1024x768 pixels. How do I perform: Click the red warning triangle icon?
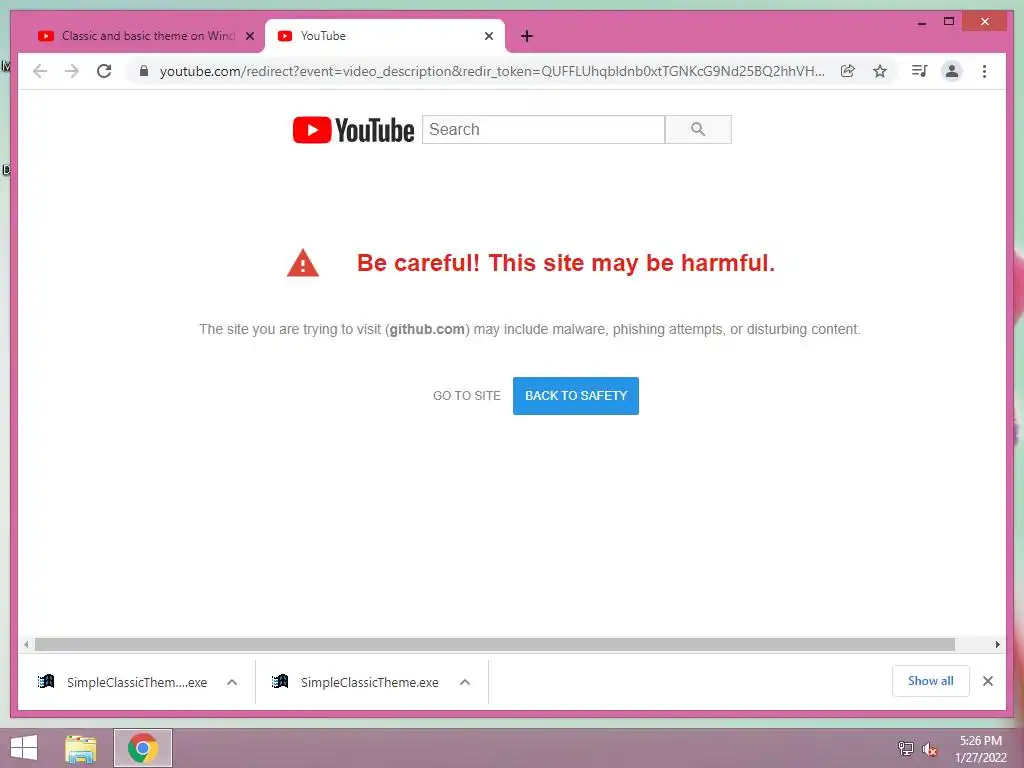click(303, 263)
